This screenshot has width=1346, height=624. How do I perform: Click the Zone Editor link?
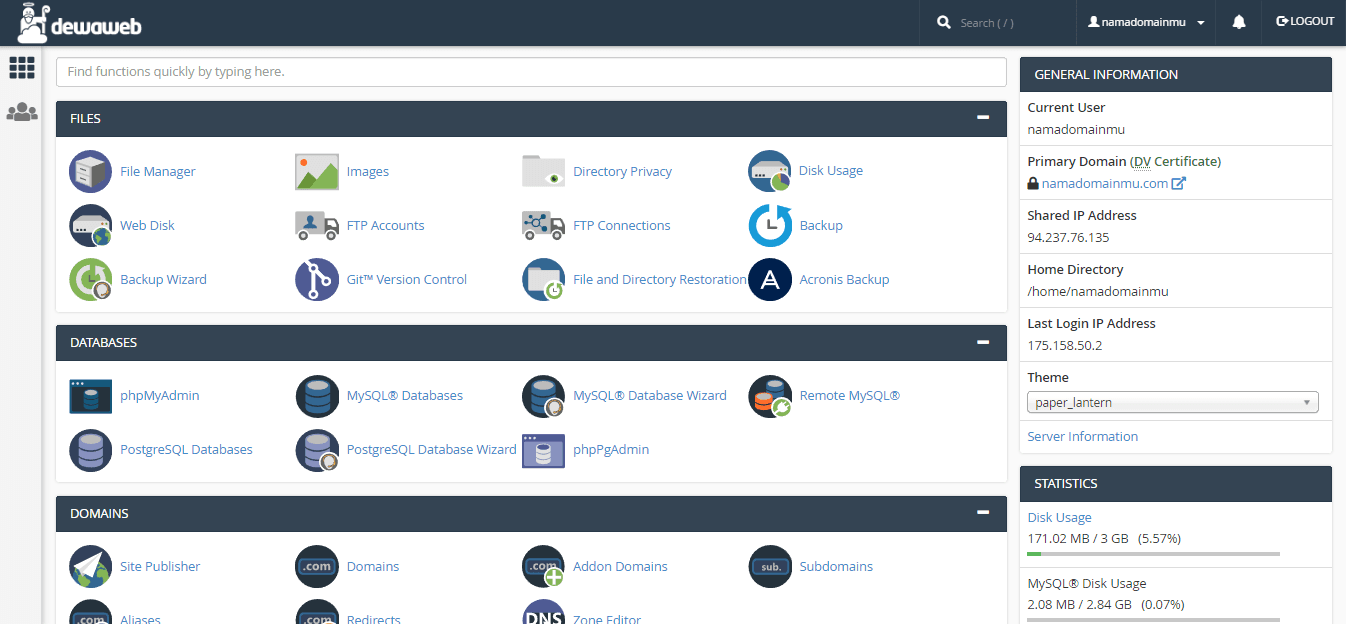607,619
